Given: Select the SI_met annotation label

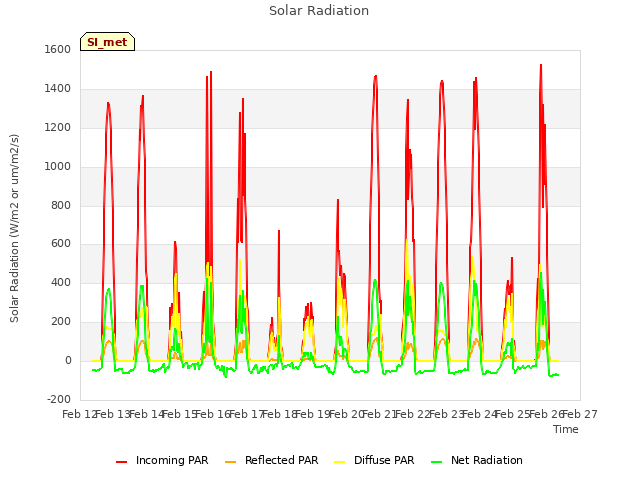Looking at the screenshot, I should tap(107, 42).
